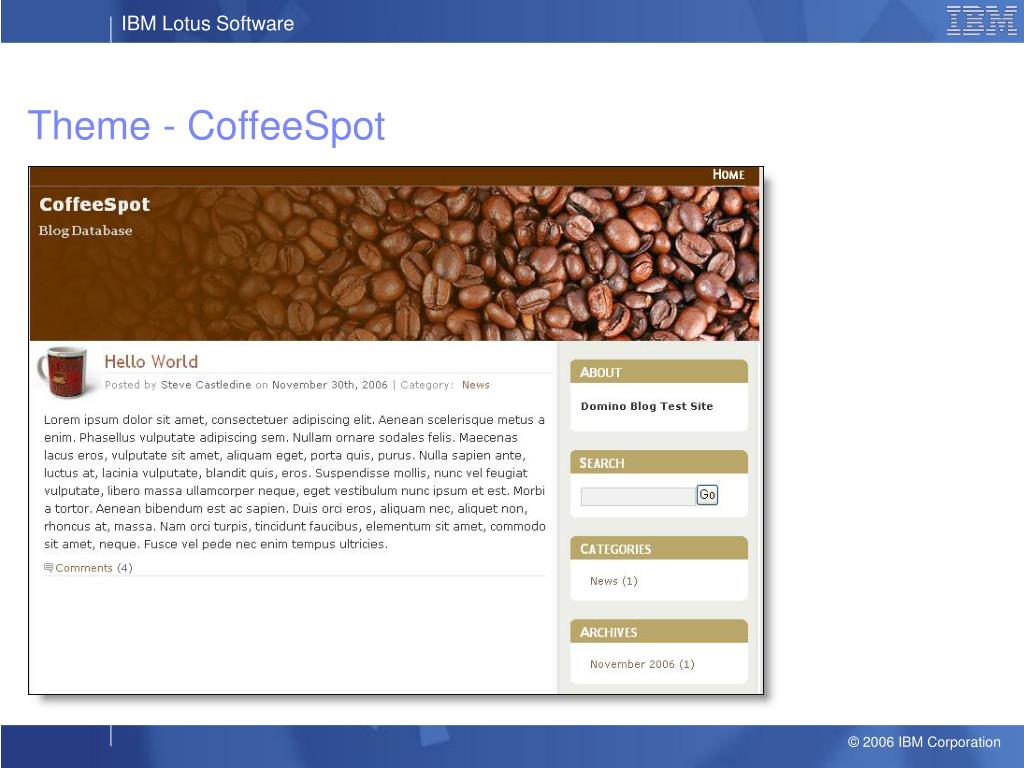Open November 2006 (1) archive link
This screenshot has width=1024, height=768.
pos(642,664)
